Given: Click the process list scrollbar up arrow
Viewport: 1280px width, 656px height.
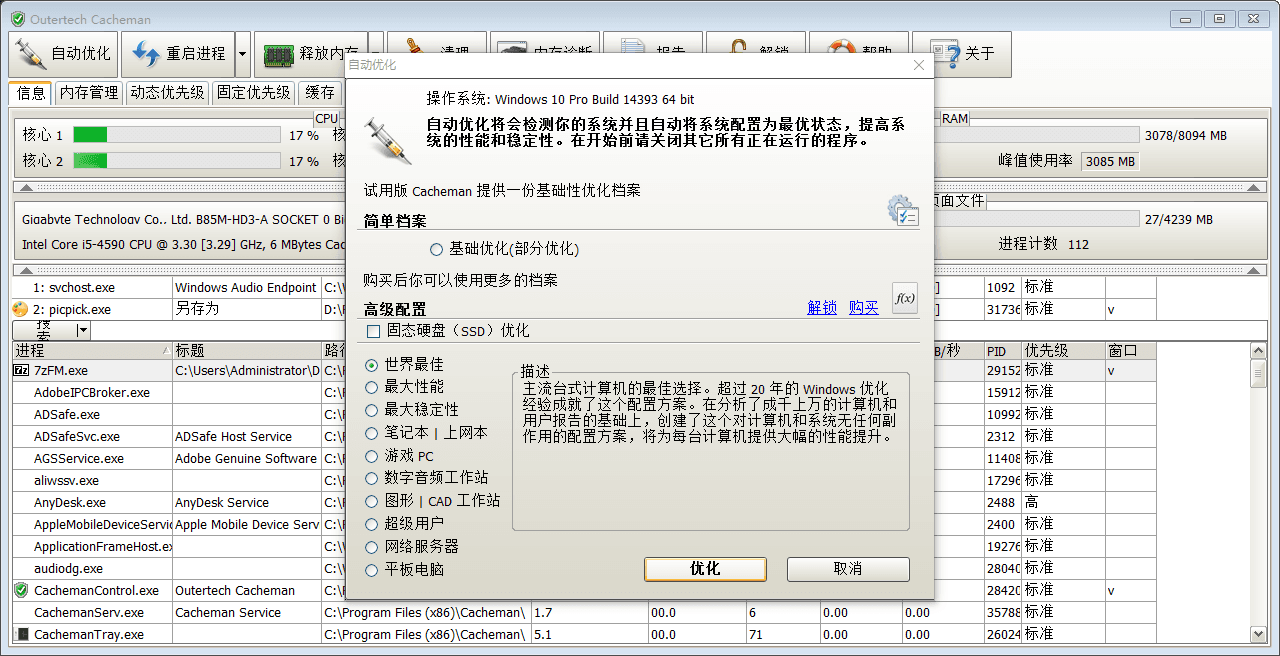Looking at the screenshot, I should pos(1259,351).
